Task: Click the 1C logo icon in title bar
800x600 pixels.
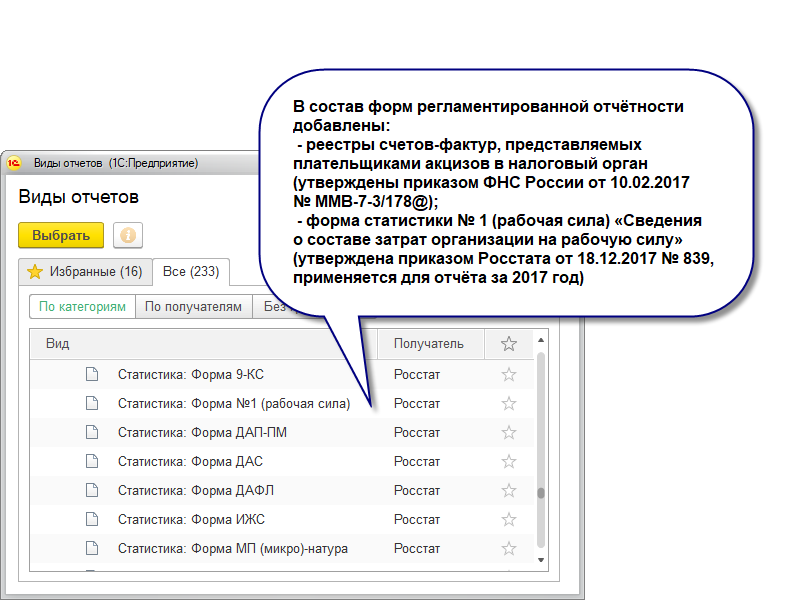Action: (x=14, y=163)
